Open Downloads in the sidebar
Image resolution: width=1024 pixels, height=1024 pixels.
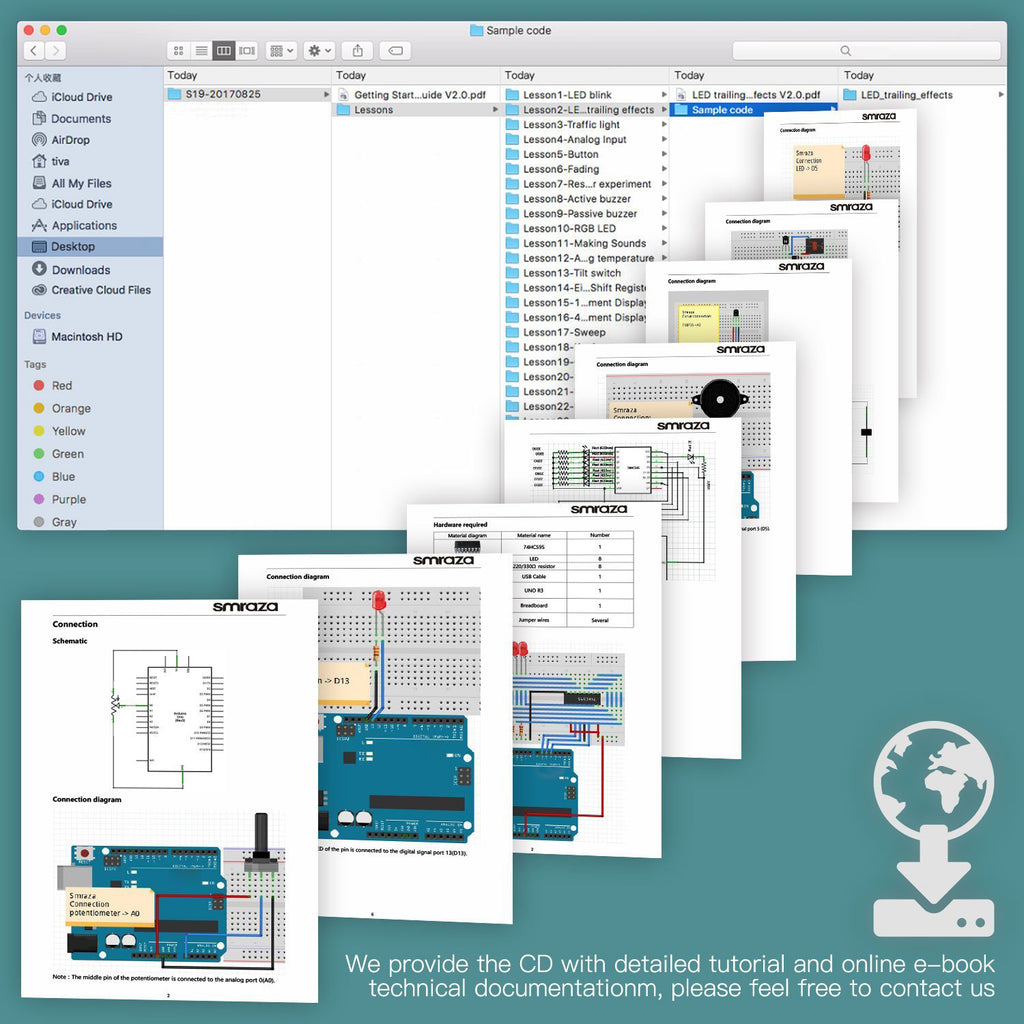[80, 270]
